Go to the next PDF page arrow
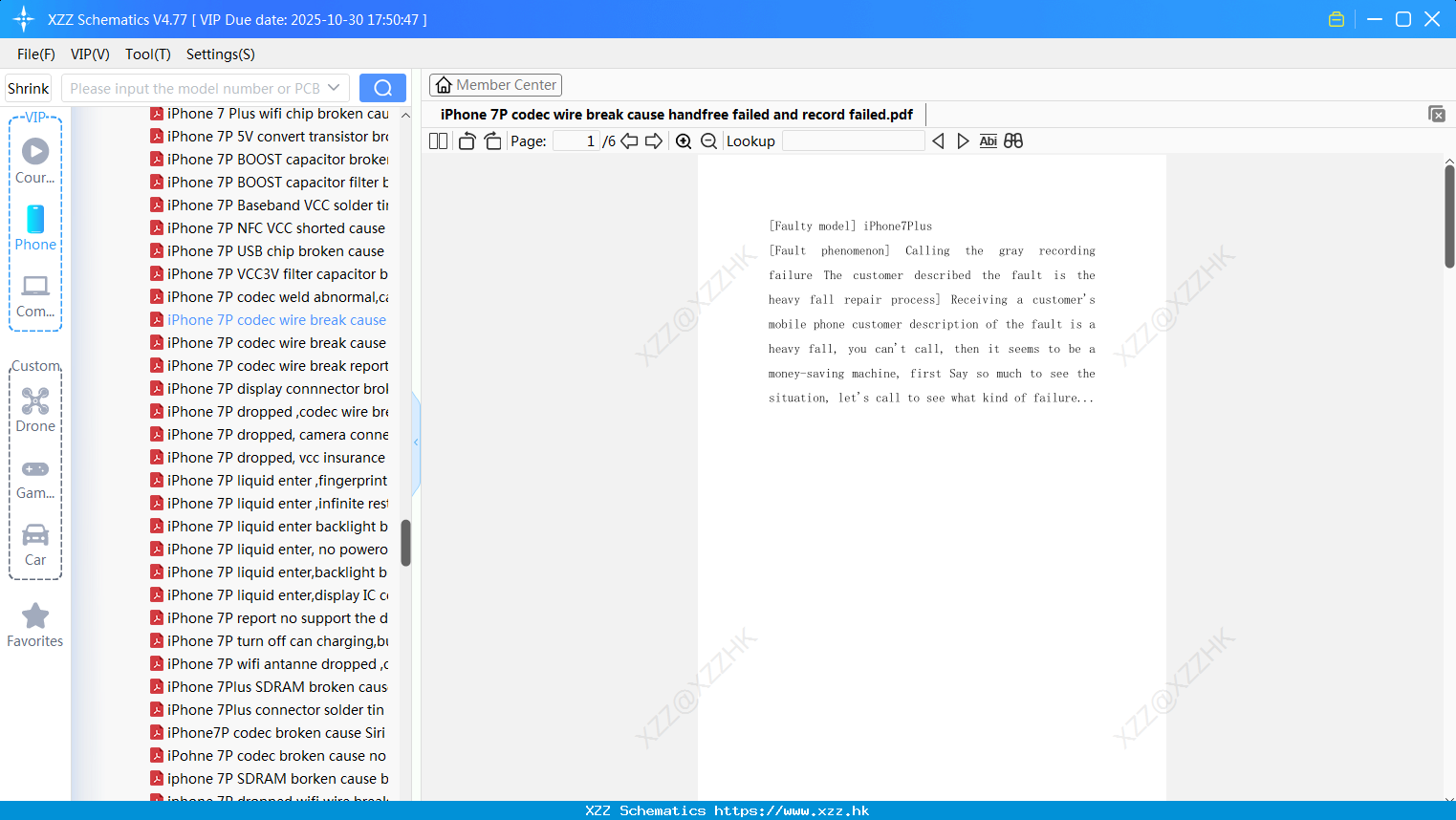Image resolution: width=1456 pixels, height=820 pixels. 654,141
